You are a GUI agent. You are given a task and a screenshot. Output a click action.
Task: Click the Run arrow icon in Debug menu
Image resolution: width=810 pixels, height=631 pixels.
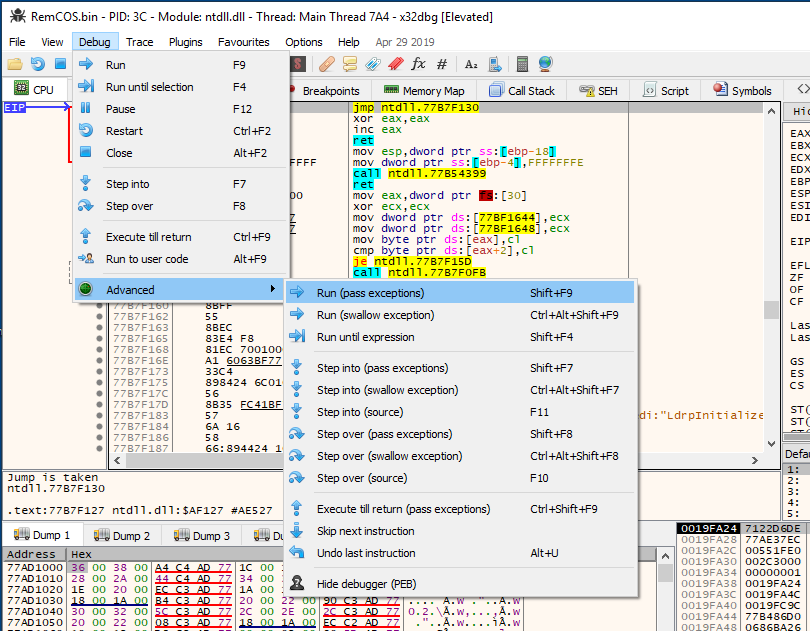pyautogui.click(x=86, y=64)
